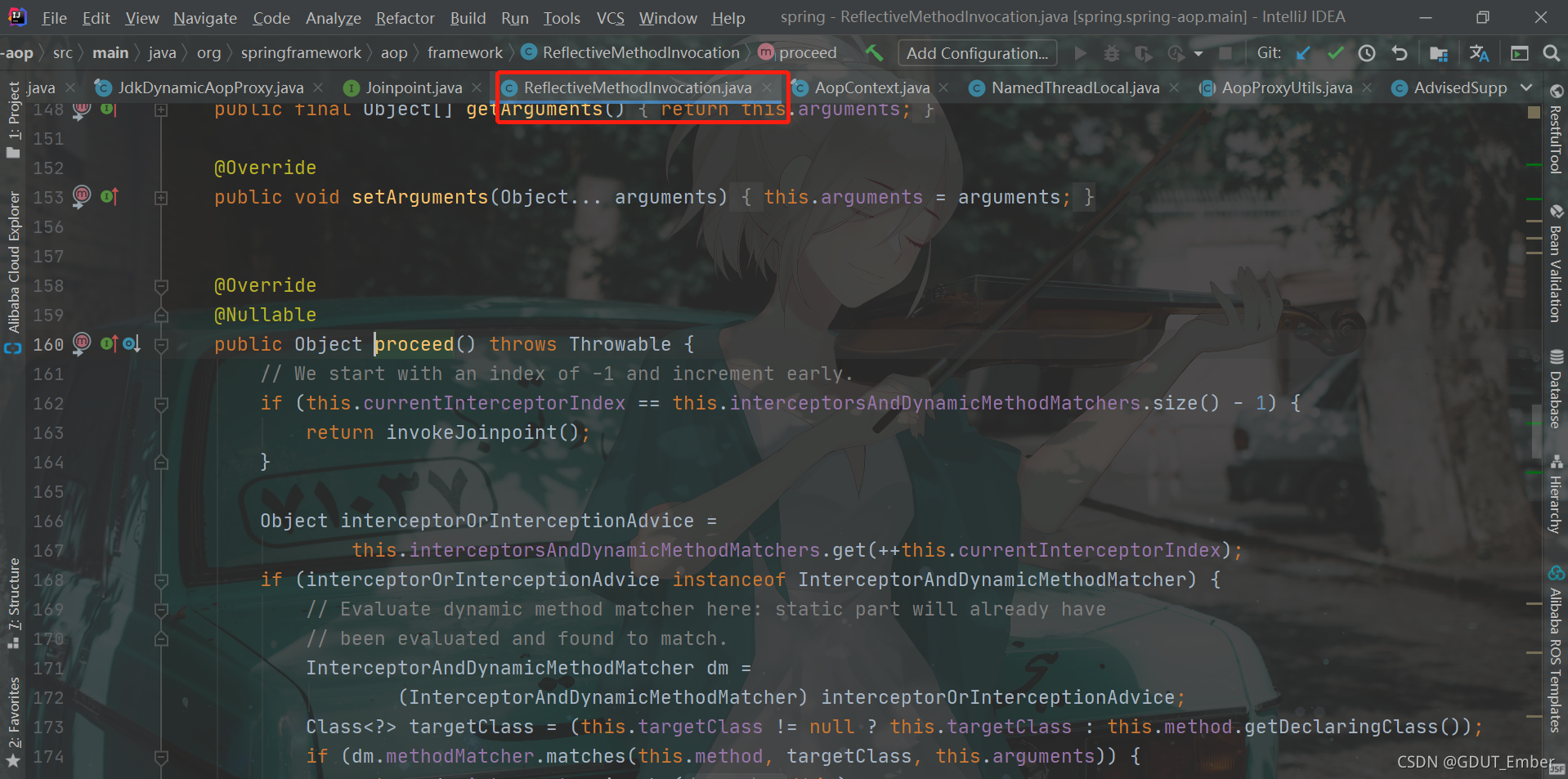Open the VCS menu
The height and width of the screenshot is (779, 1568).
(610, 17)
